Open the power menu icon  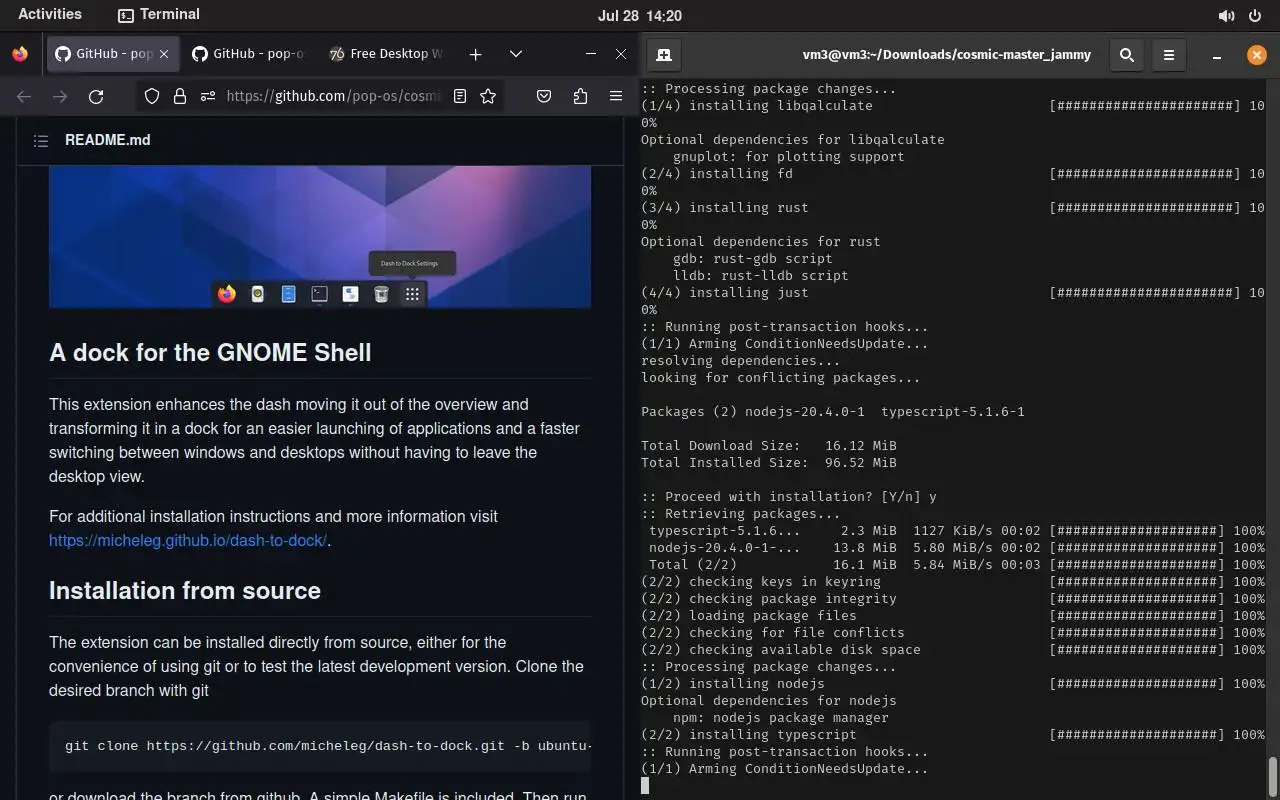(x=1255, y=15)
